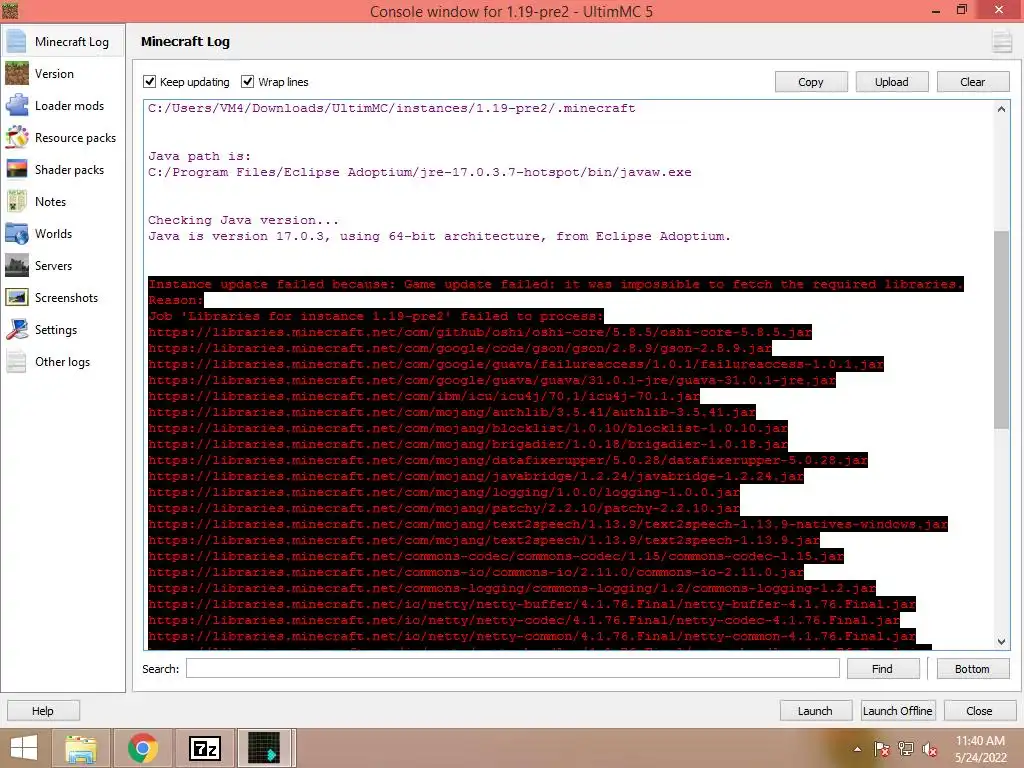Toggle the Keep updating checkbox
The image size is (1024, 768).
pyautogui.click(x=150, y=82)
